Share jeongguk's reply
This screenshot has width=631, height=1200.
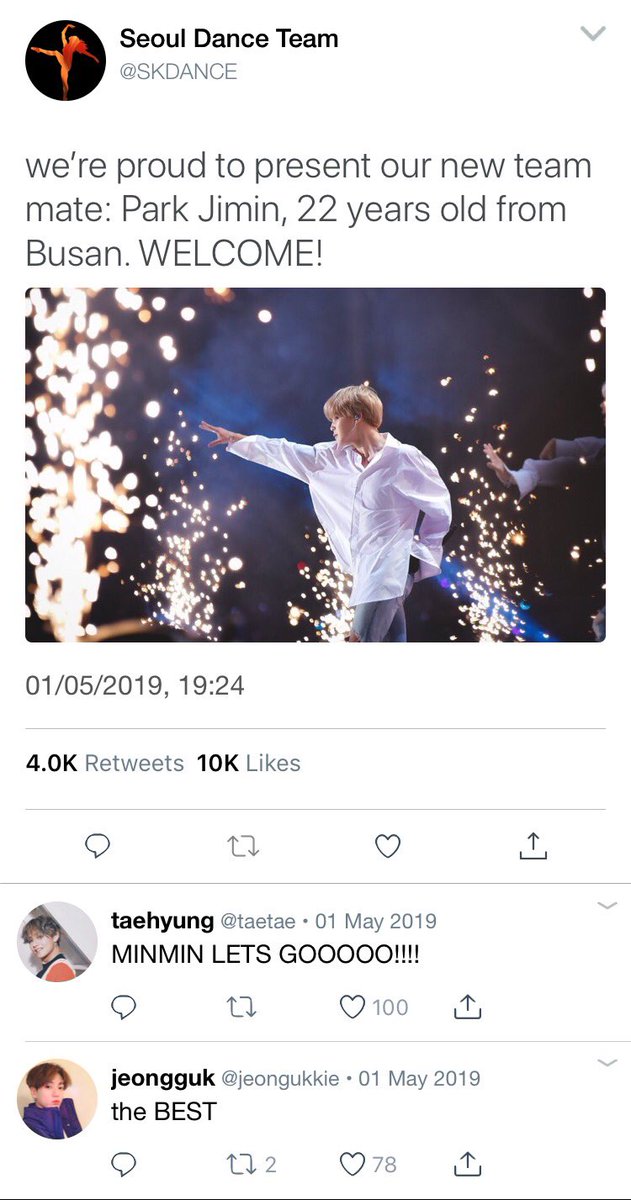click(467, 1164)
